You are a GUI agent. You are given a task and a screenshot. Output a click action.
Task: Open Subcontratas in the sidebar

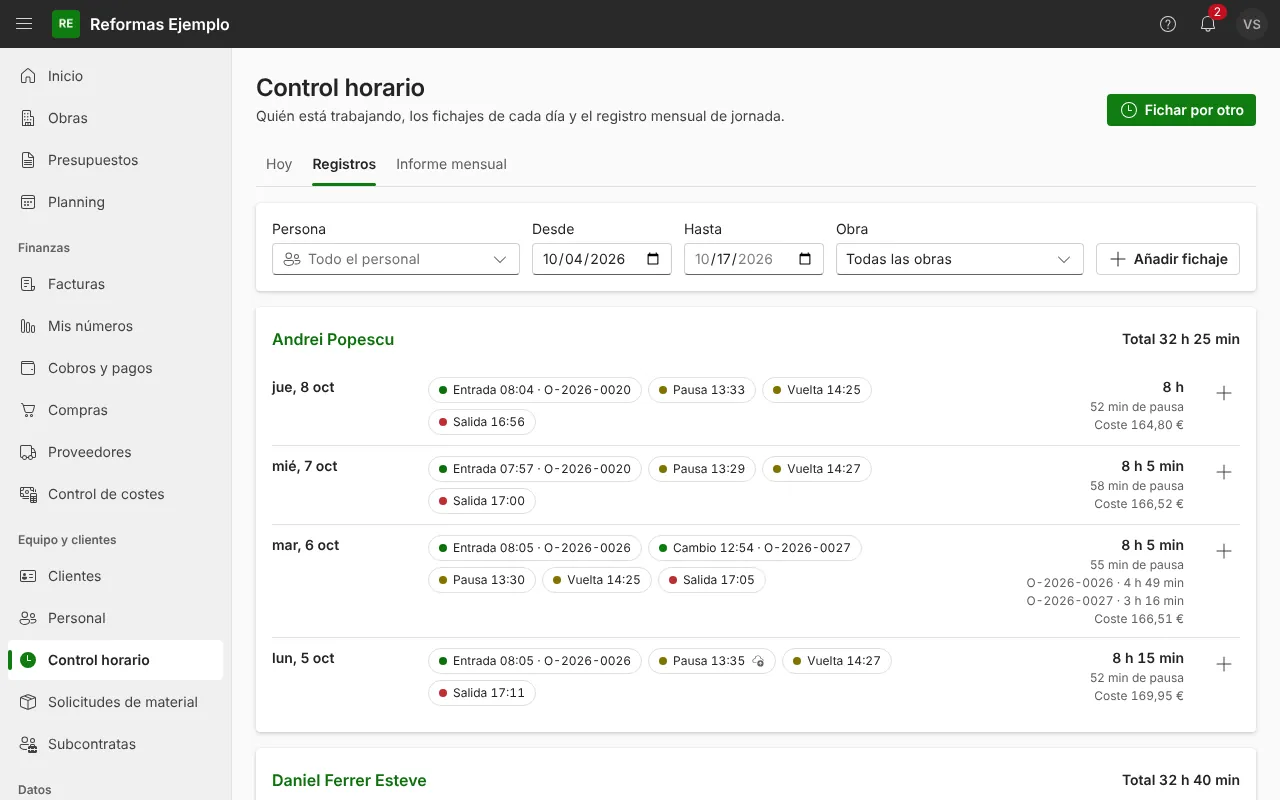[x=116, y=744]
